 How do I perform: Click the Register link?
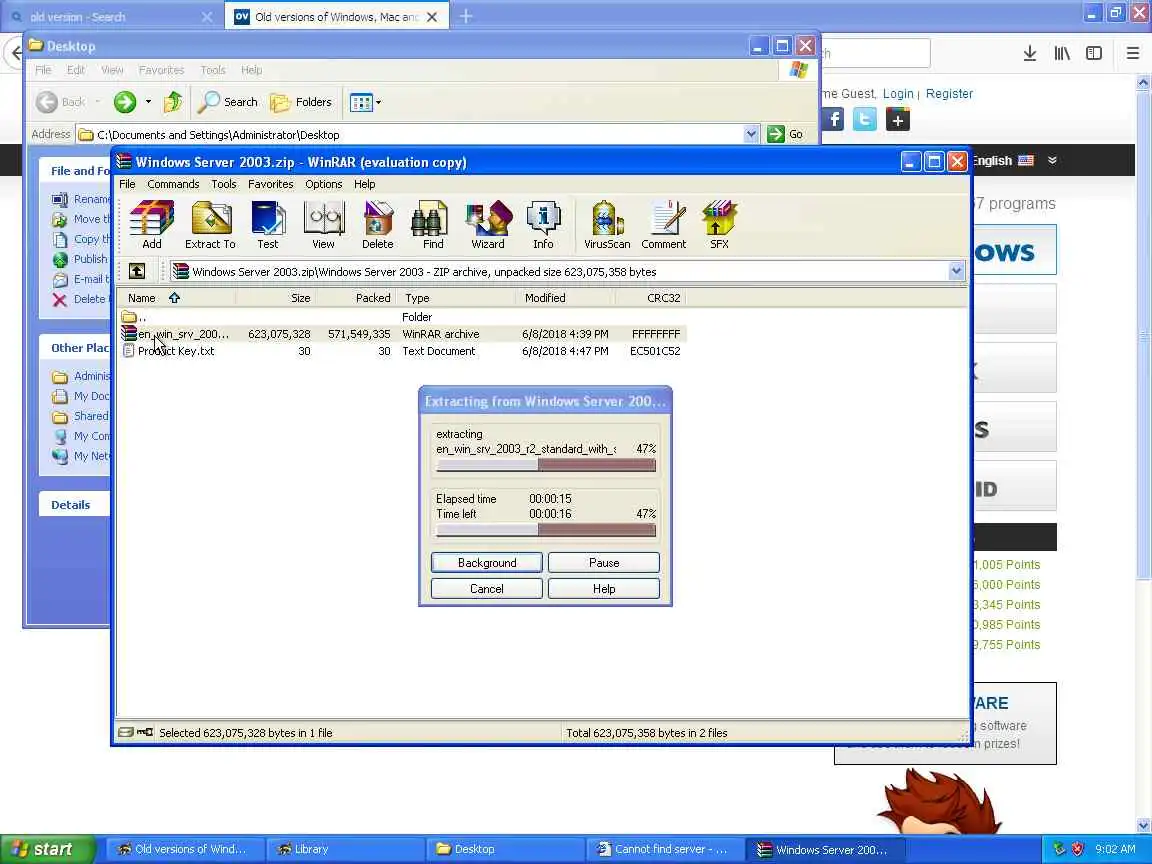coord(949,93)
